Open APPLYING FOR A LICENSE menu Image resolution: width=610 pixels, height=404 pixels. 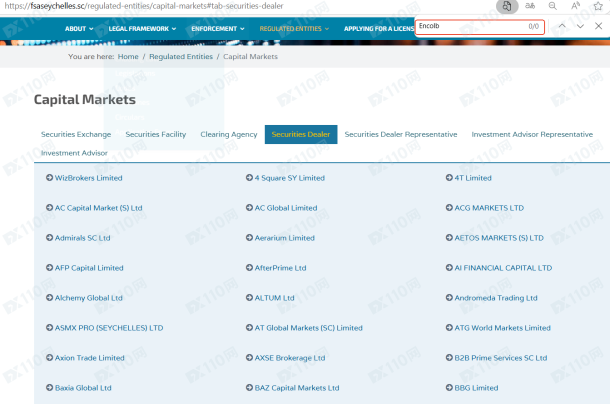379,28
